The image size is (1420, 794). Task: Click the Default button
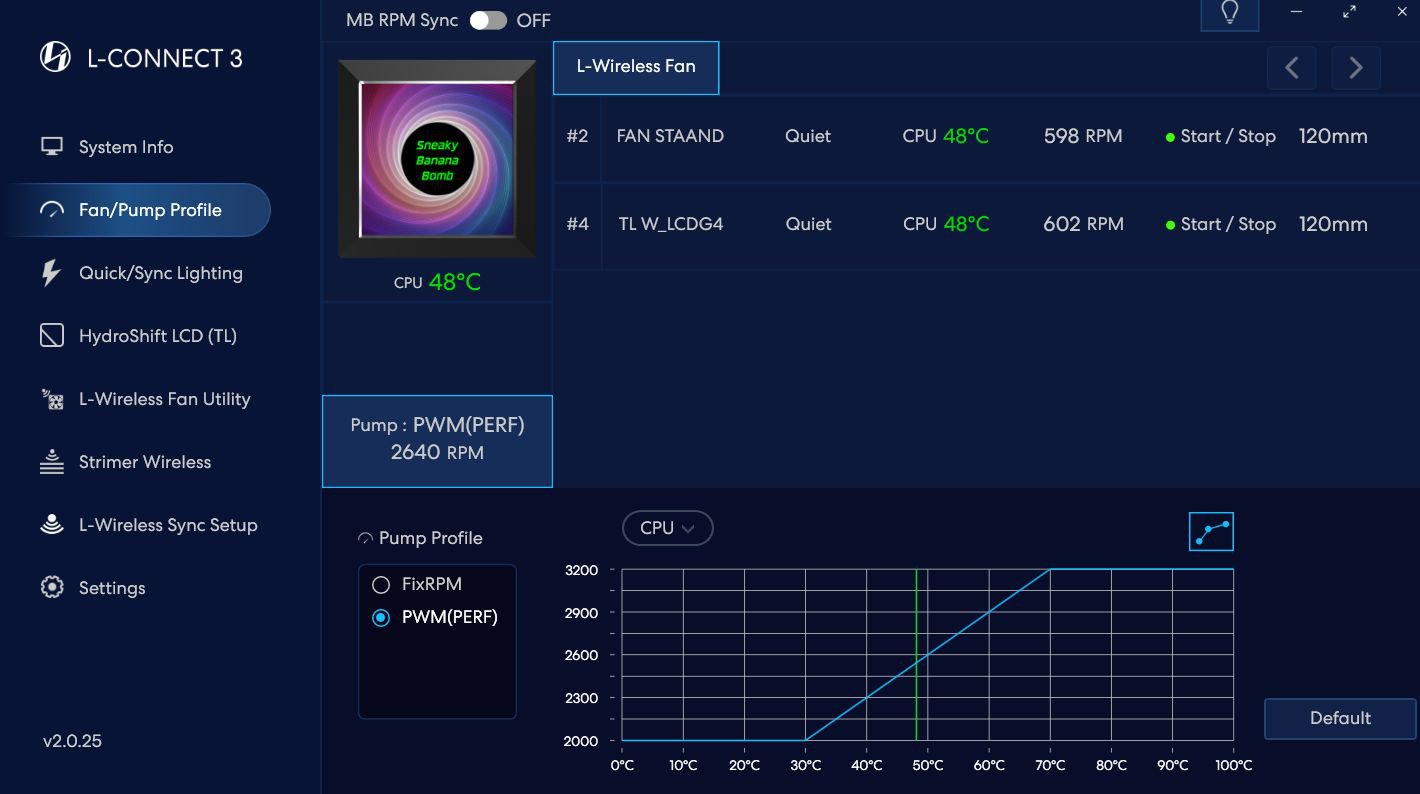(x=1340, y=718)
